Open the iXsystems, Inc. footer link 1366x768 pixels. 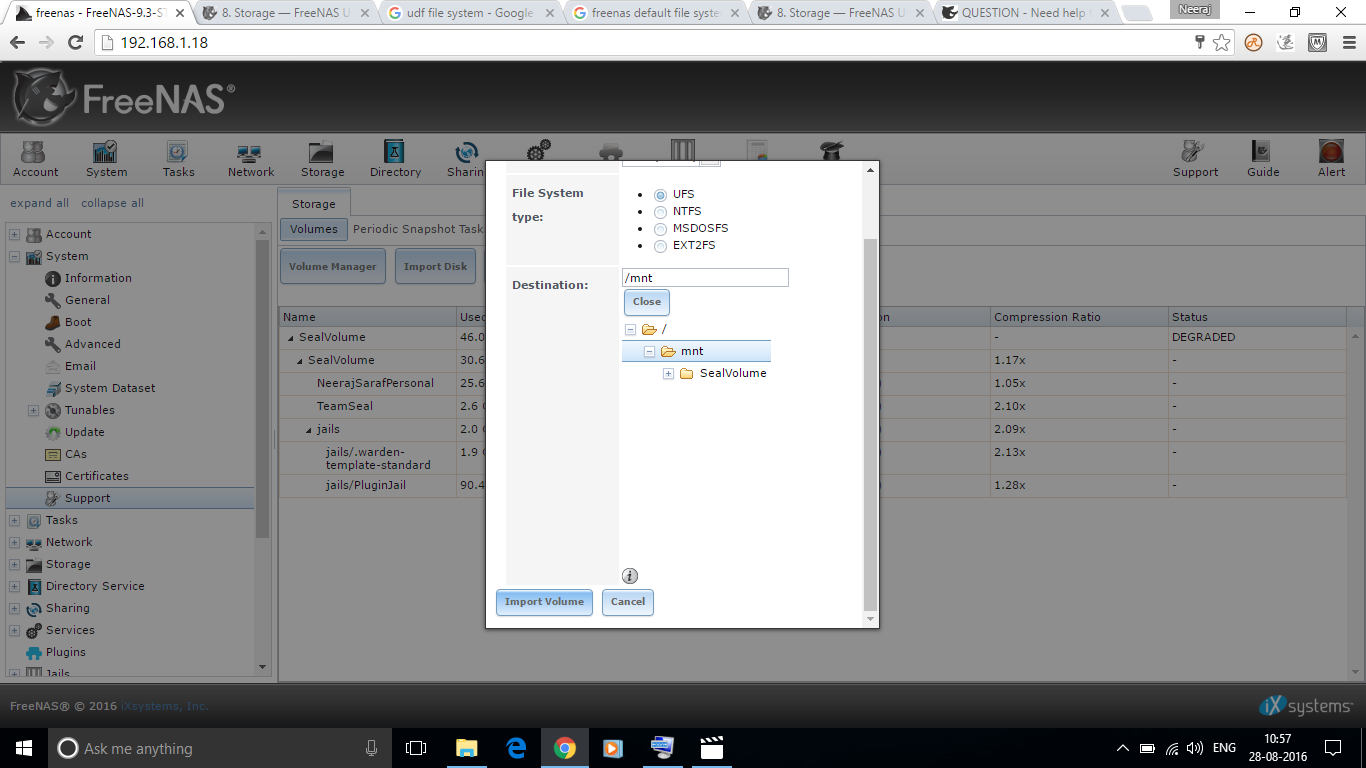coord(165,706)
